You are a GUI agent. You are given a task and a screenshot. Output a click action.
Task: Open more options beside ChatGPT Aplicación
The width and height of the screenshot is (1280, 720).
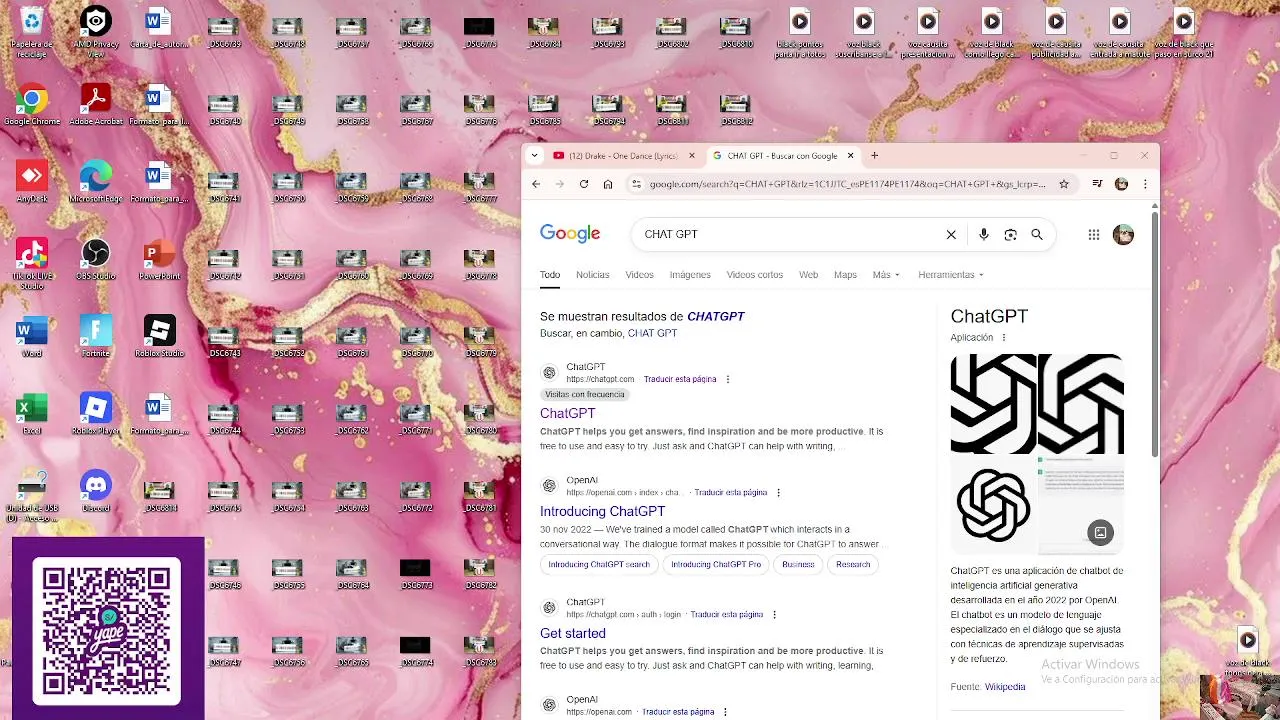click(x=1004, y=338)
